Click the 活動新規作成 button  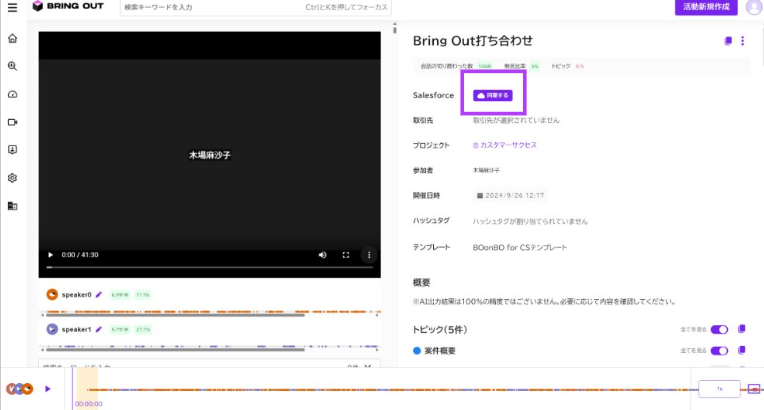[x=706, y=7]
